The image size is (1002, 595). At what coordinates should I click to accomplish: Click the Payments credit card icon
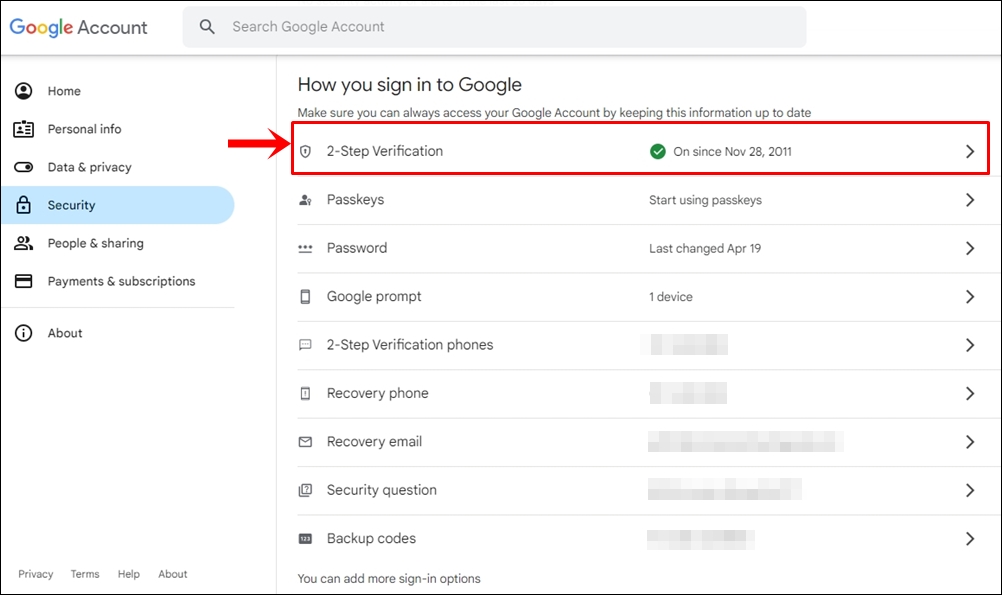click(x=24, y=281)
